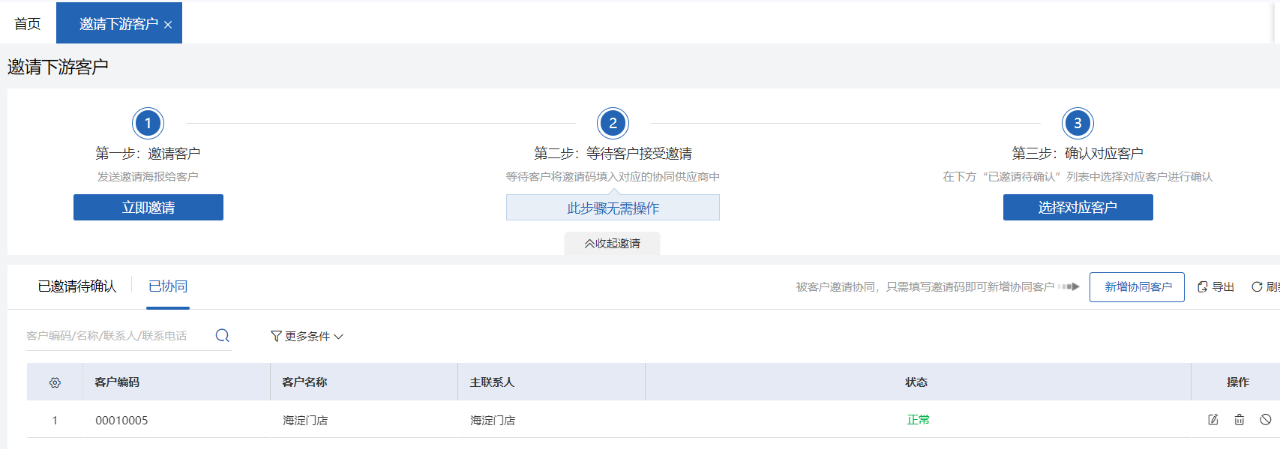Click the row number 1 cell
Screen dimensions: 1280x449
[x=55, y=420]
